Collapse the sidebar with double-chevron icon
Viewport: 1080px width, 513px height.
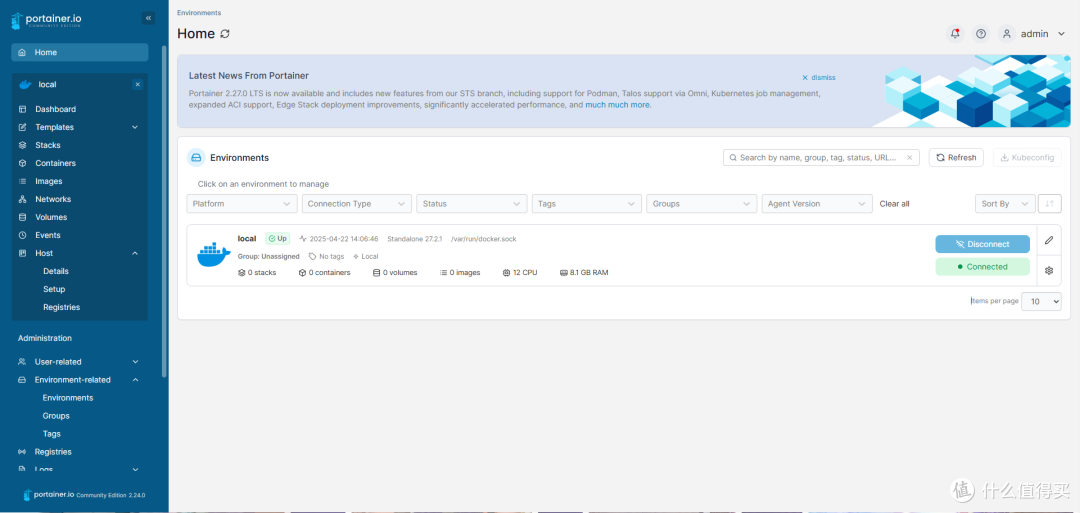coord(148,19)
